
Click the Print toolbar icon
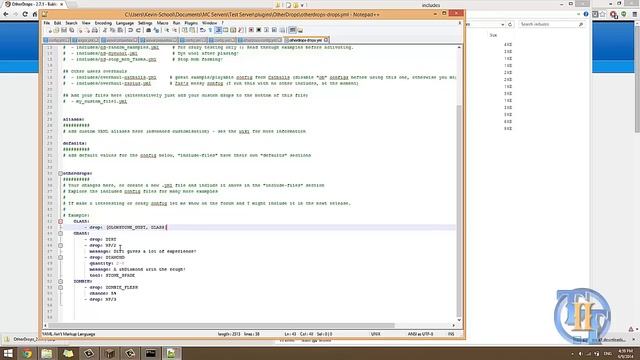point(95,30)
